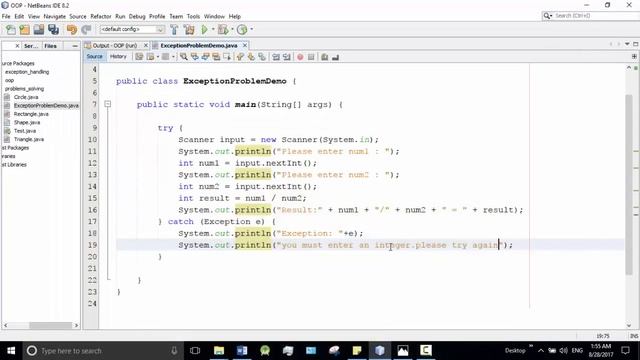Click the Redo toolbar icon

pyautogui.click(x=86, y=29)
